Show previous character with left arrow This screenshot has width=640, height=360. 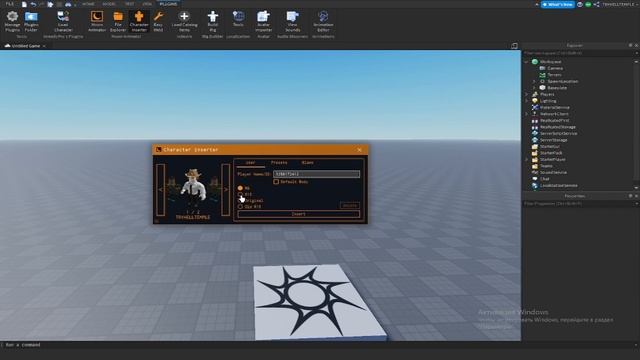[x=160, y=189]
